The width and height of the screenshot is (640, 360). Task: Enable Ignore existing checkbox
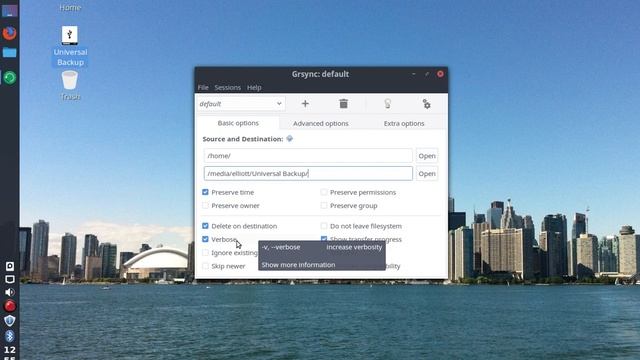[205, 253]
